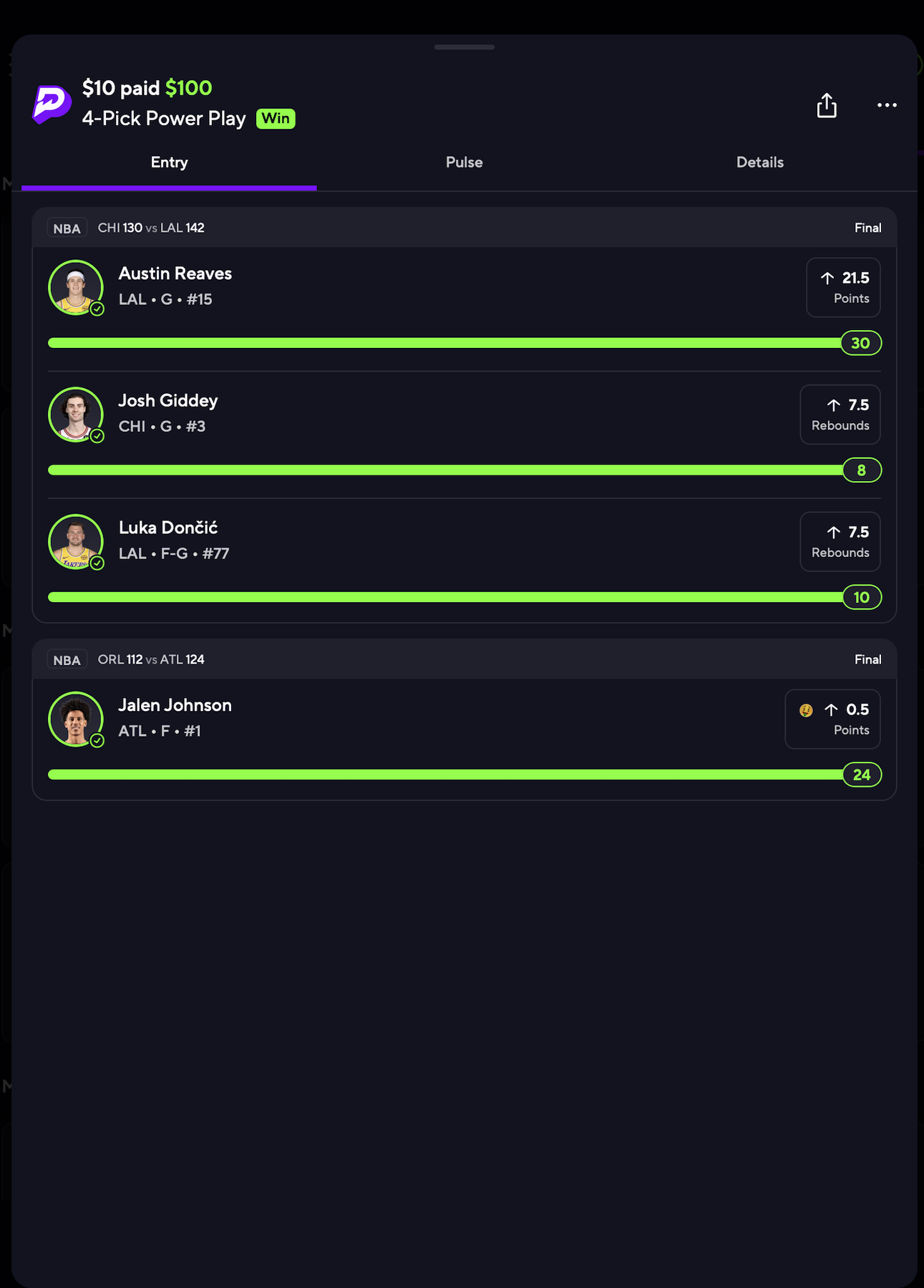The width and height of the screenshot is (924, 1288).
Task: Tap the CHI vs LAL game header
Action: click(465, 228)
